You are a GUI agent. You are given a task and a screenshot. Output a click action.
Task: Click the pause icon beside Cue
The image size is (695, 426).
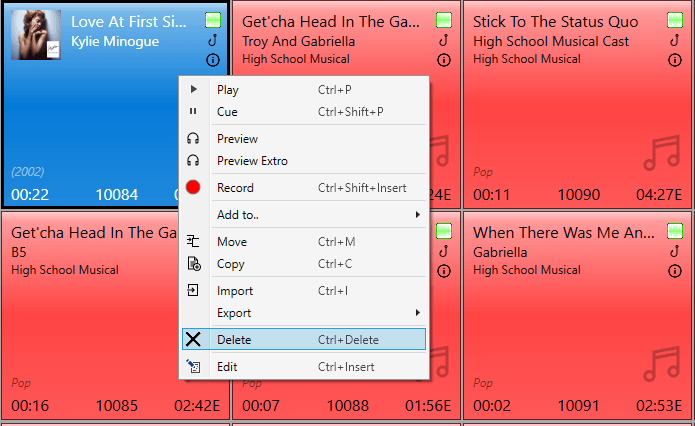pyautogui.click(x=193, y=111)
